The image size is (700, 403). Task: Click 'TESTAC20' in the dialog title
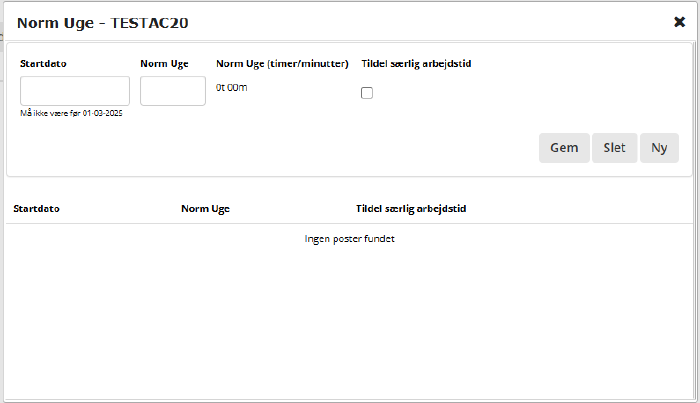tap(150, 21)
